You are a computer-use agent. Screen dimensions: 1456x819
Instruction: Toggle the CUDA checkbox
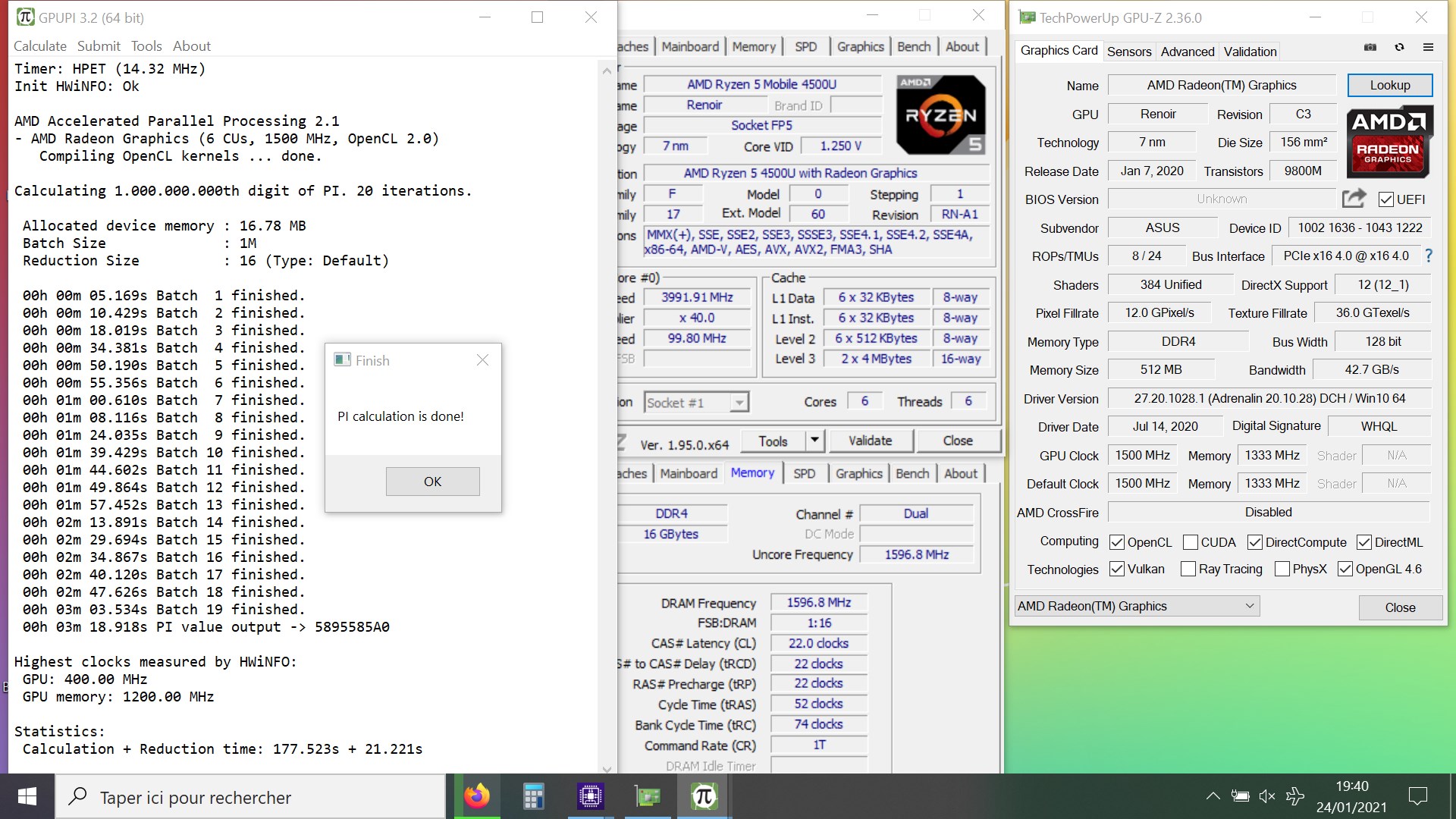point(1190,542)
